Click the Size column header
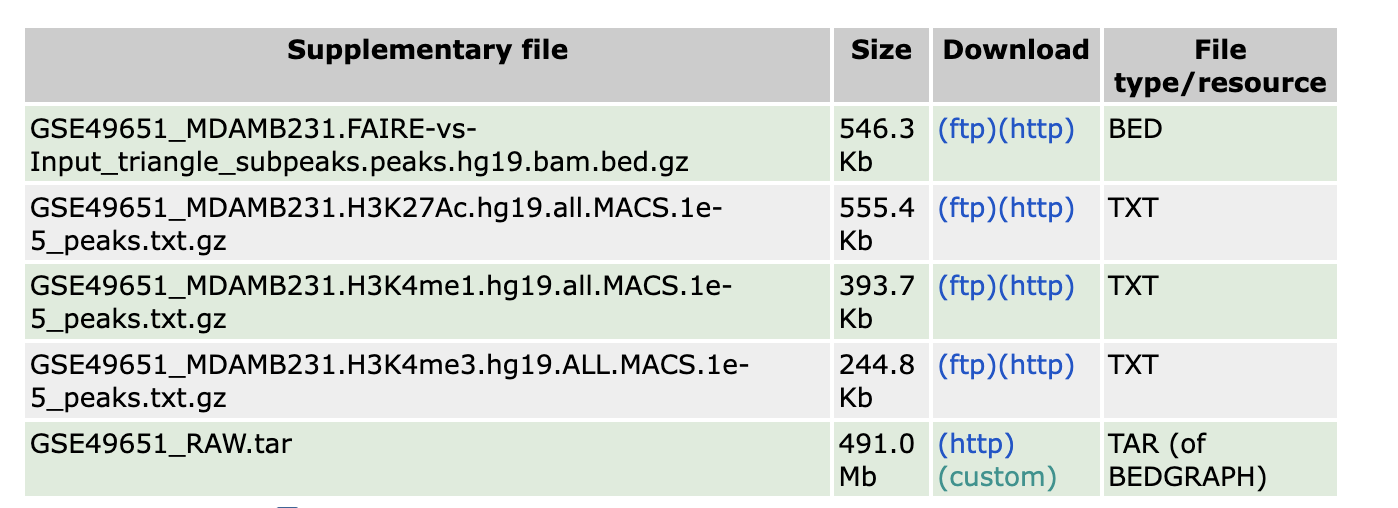Image resolution: width=1398 pixels, height=508 pixels. (881, 50)
